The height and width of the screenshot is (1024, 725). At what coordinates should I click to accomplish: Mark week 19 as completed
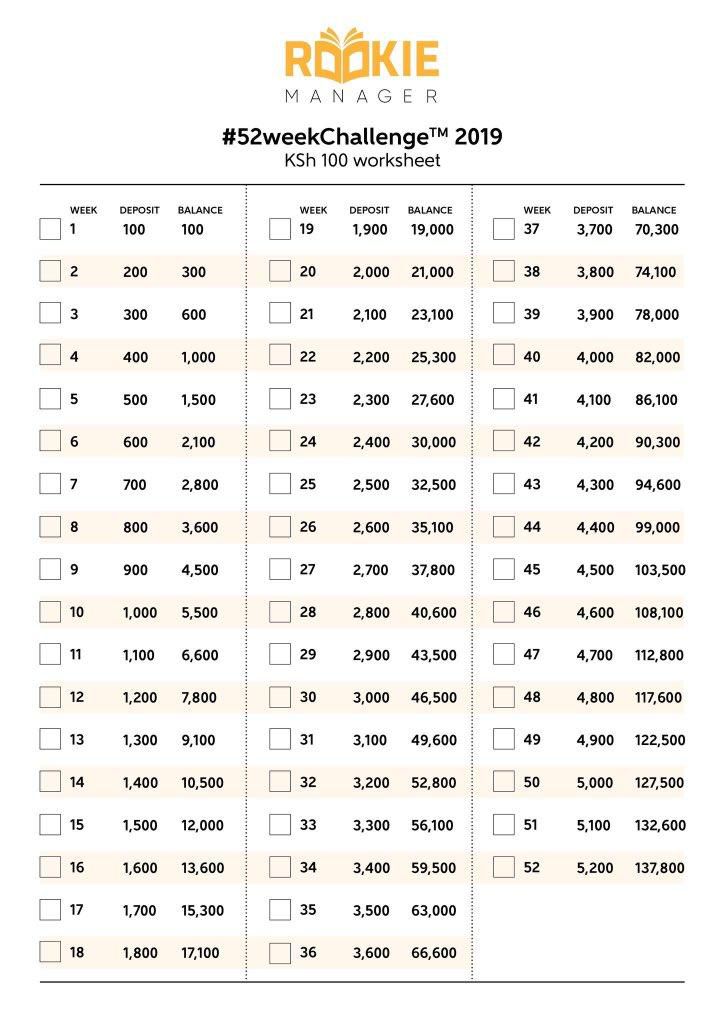[280, 229]
